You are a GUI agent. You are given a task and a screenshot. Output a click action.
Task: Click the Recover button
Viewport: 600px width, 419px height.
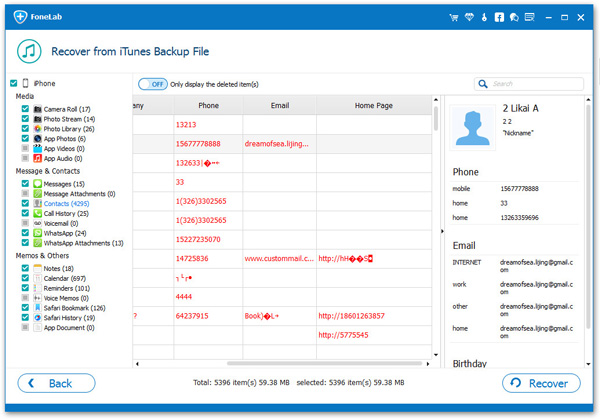click(541, 383)
